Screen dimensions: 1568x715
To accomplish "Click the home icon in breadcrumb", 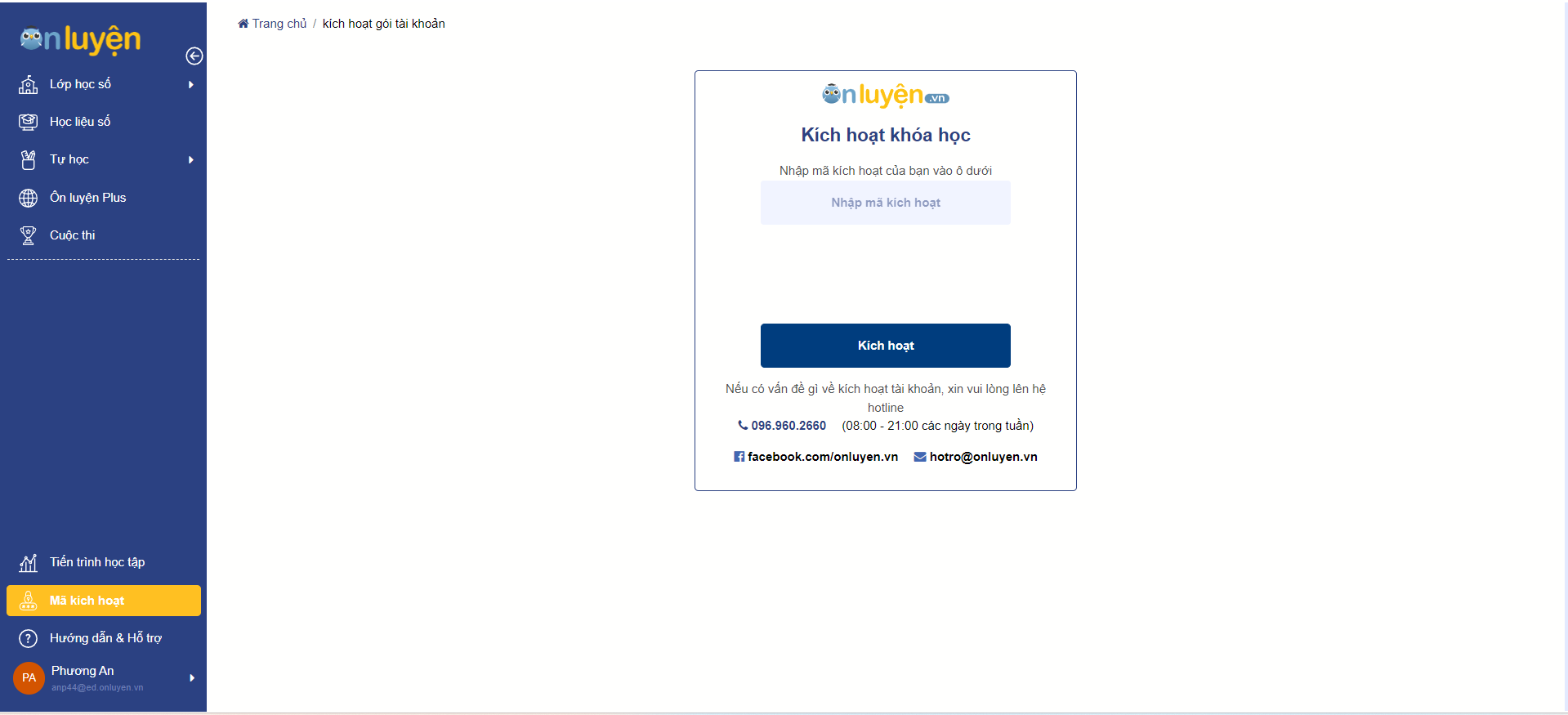I will (243, 24).
